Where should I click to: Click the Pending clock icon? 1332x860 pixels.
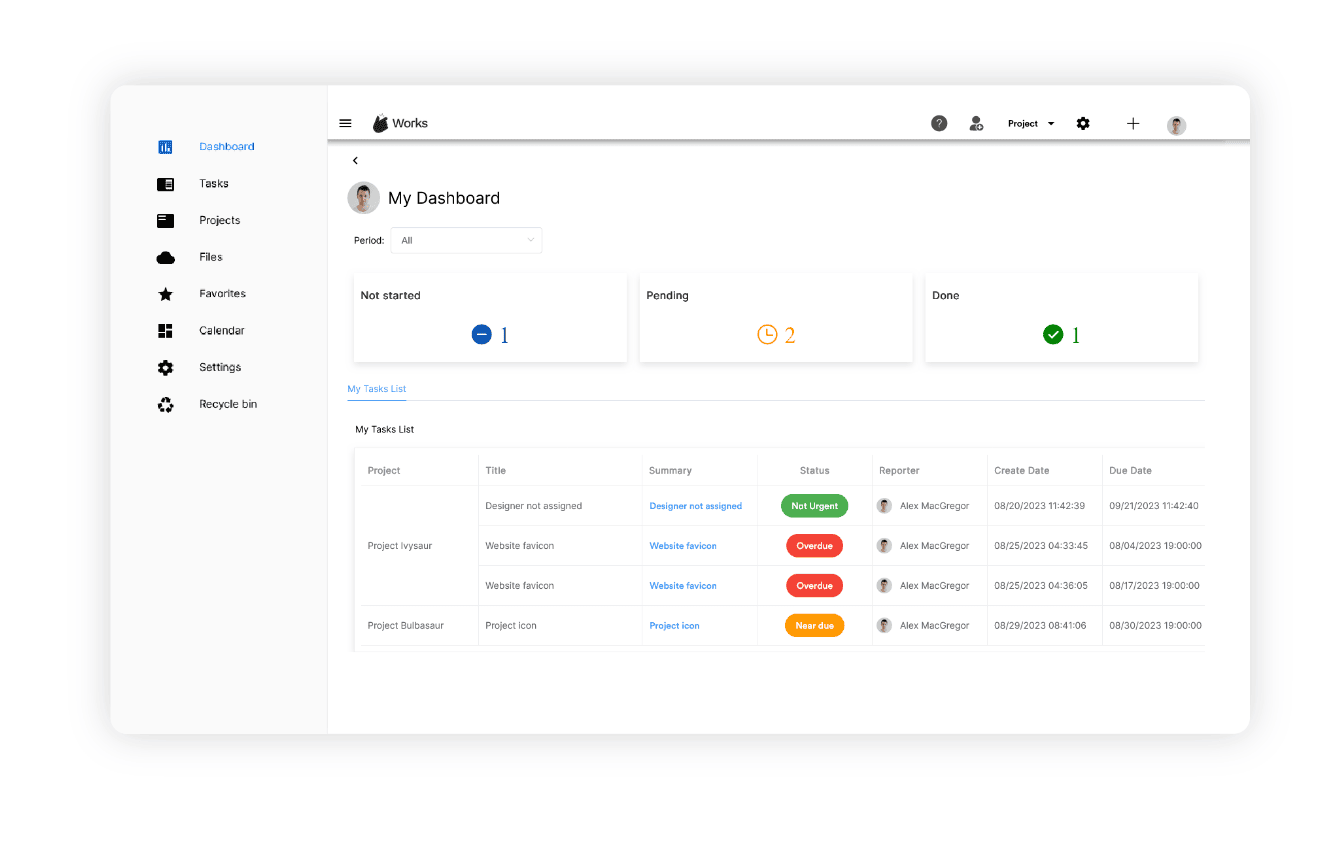767,335
